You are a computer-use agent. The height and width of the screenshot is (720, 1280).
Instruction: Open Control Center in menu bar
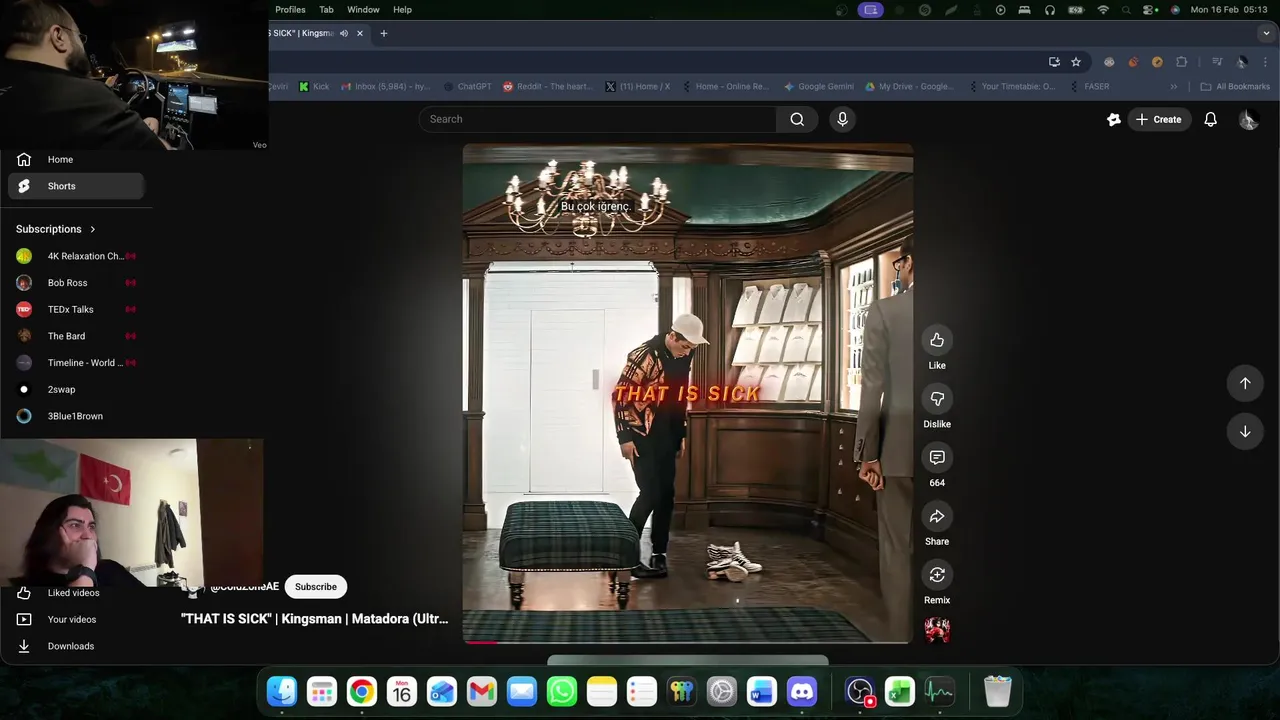(1151, 9)
